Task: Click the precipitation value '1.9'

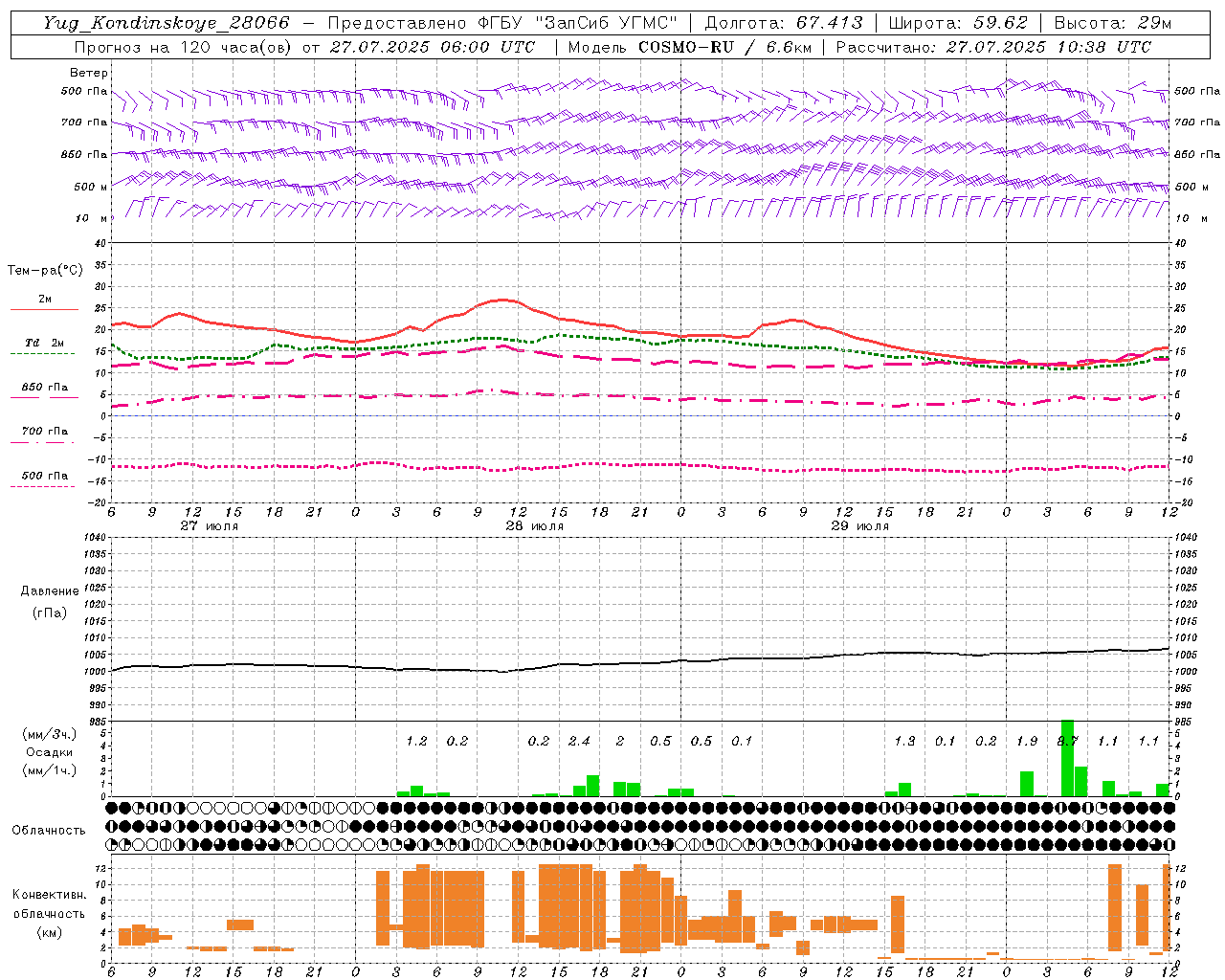Action: pyautogui.click(x=1026, y=741)
